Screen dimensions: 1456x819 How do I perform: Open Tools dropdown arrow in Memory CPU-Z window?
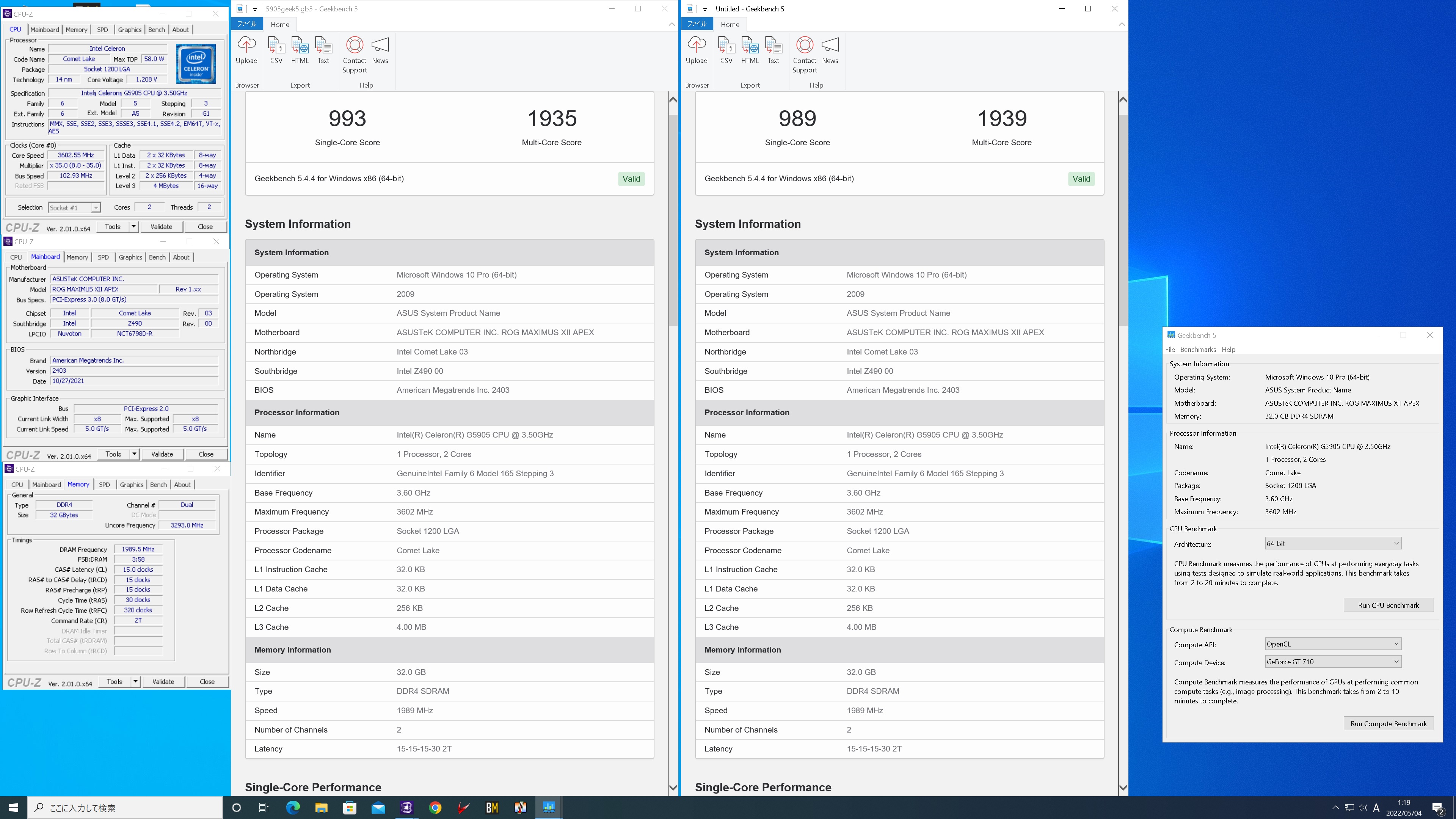click(135, 682)
